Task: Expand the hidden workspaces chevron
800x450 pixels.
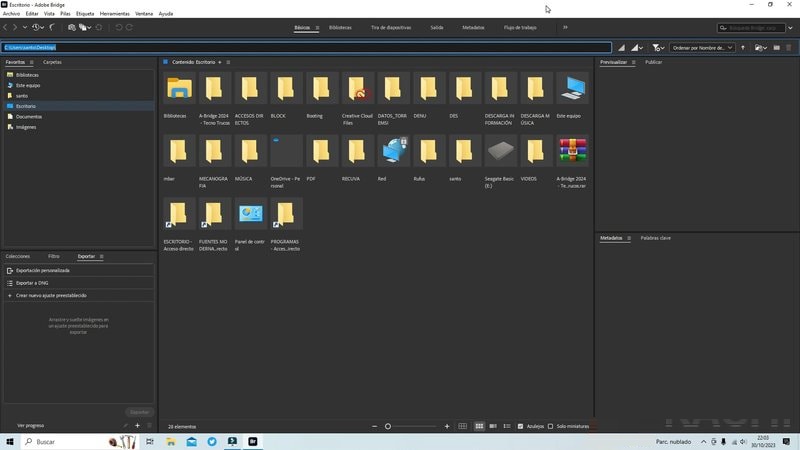Action: (x=565, y=28)
